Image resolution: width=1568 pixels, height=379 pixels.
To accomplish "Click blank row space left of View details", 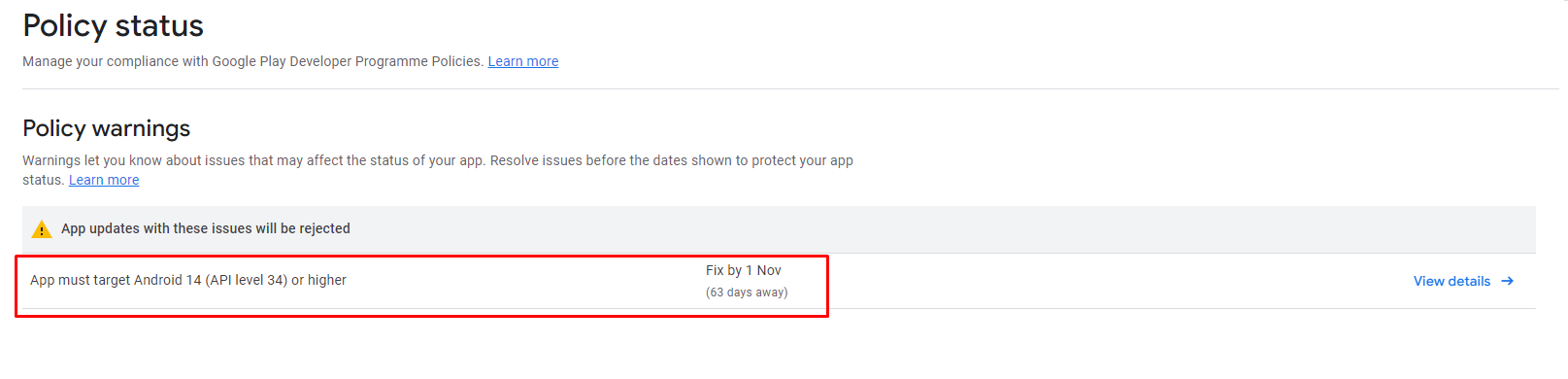I will click(1097, 281).
